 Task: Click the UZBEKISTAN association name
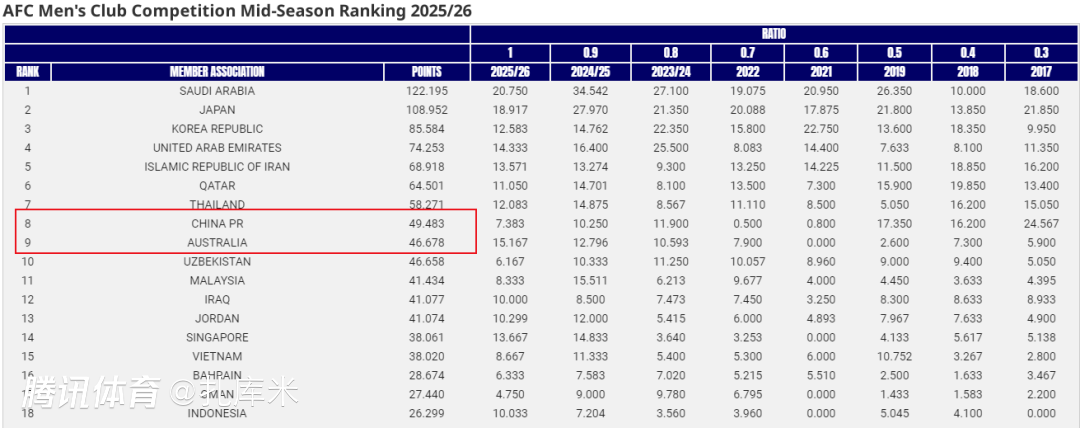point(217,262)
